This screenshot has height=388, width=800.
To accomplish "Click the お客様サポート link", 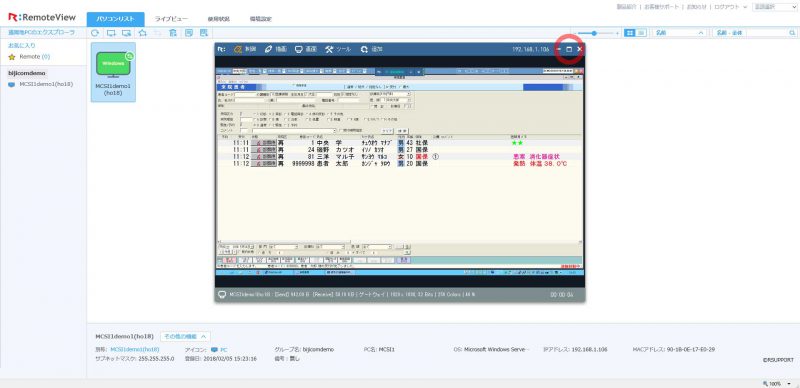I will tap(662, 7).
